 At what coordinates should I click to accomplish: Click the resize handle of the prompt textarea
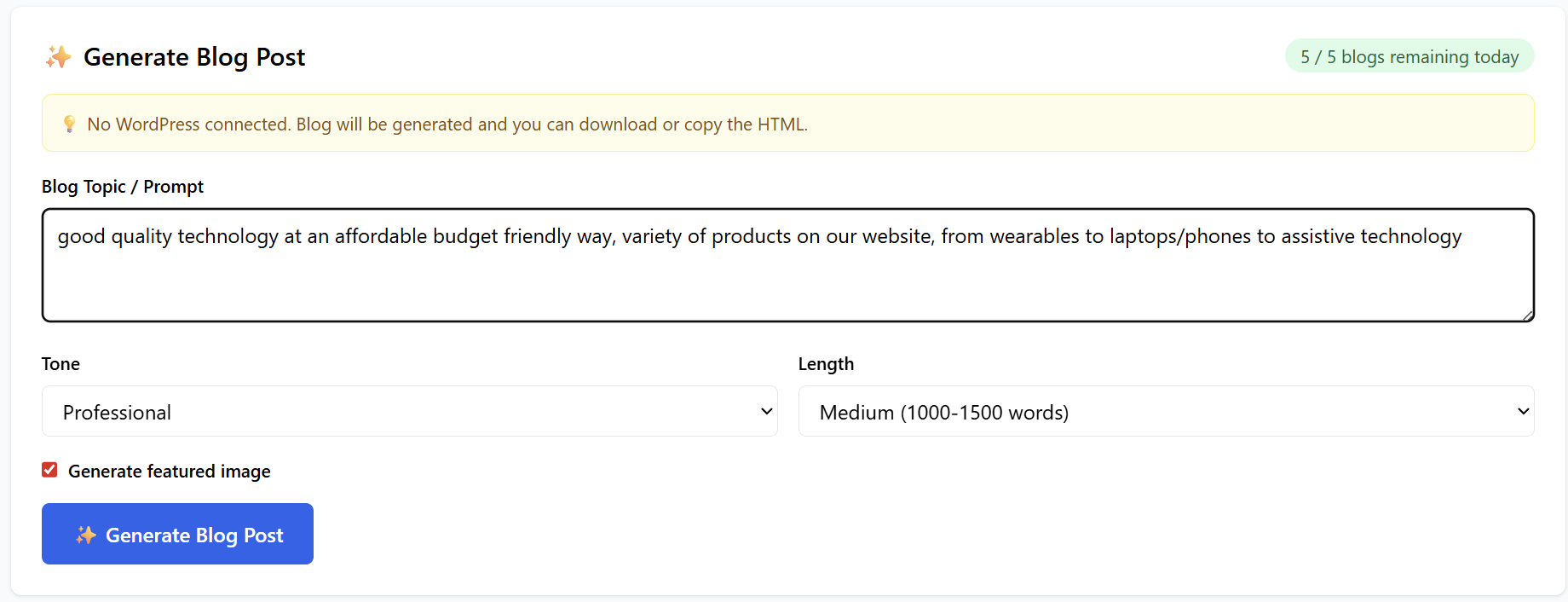[x=1527, y=315]
